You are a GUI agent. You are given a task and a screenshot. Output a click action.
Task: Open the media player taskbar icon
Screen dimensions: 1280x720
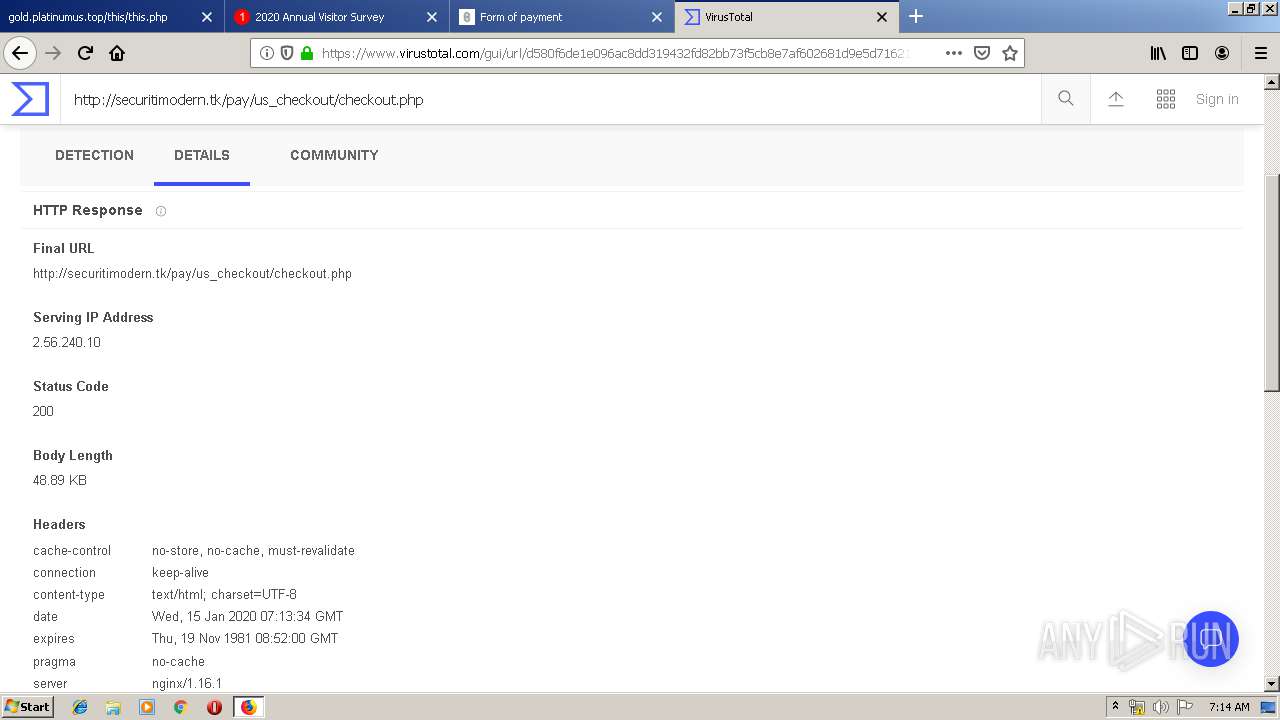point(147,707)
